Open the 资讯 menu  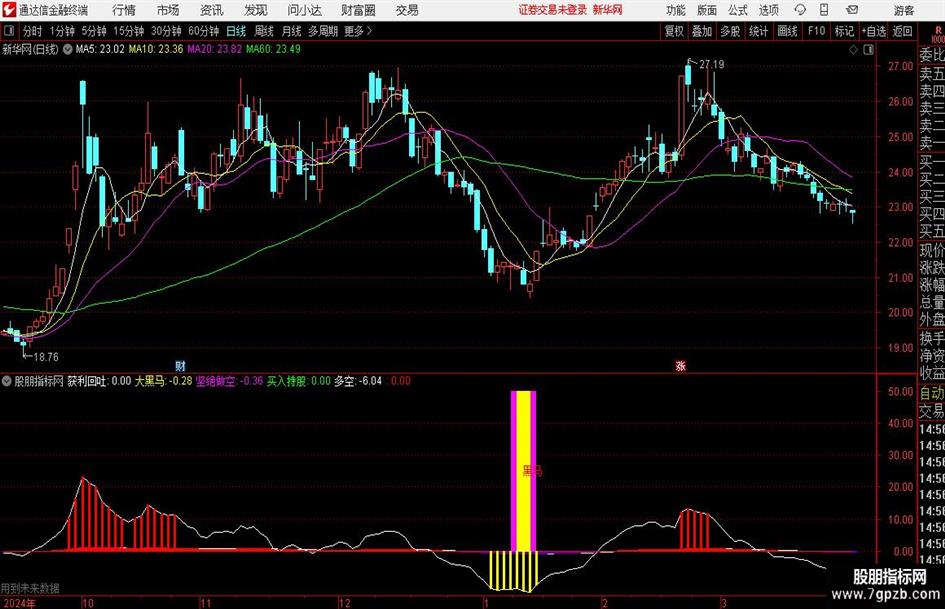point(212,10)
